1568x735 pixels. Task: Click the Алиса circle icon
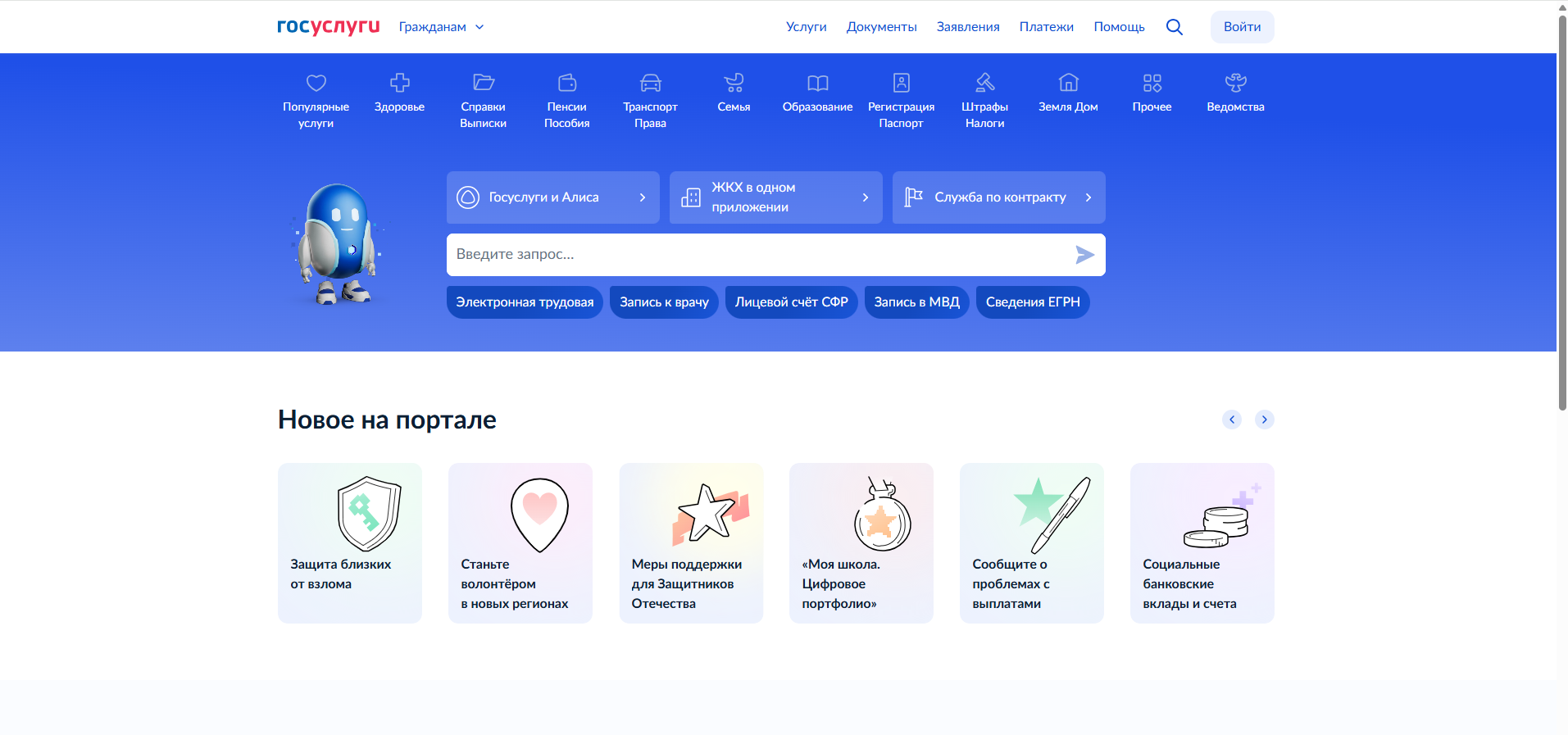pos(468,197)
